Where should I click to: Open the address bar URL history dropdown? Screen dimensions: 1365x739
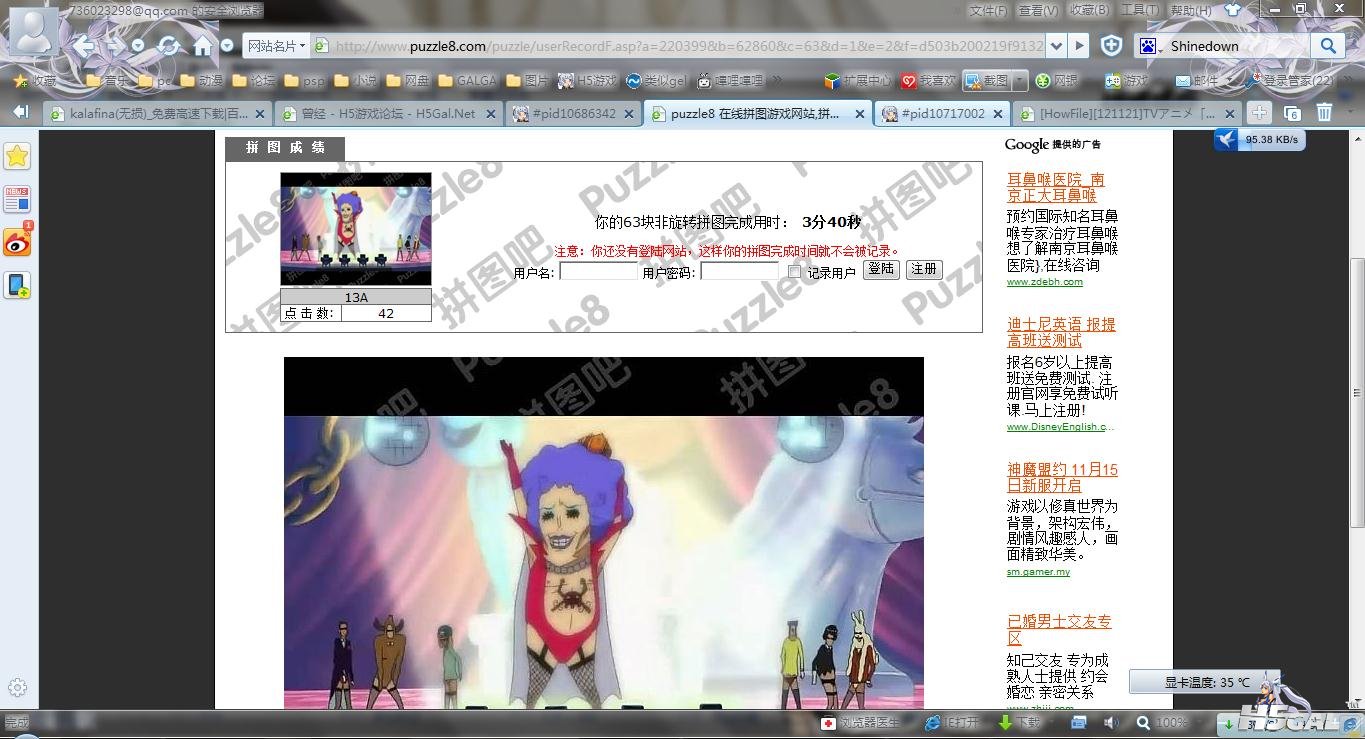point(1057,46)
